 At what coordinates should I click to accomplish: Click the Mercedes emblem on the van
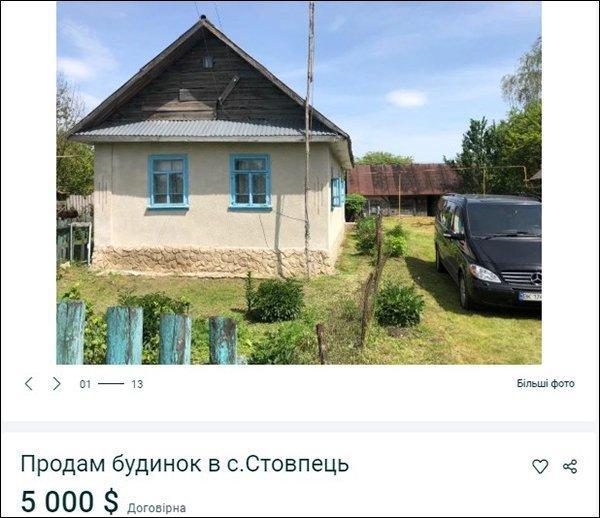[536, 279]
